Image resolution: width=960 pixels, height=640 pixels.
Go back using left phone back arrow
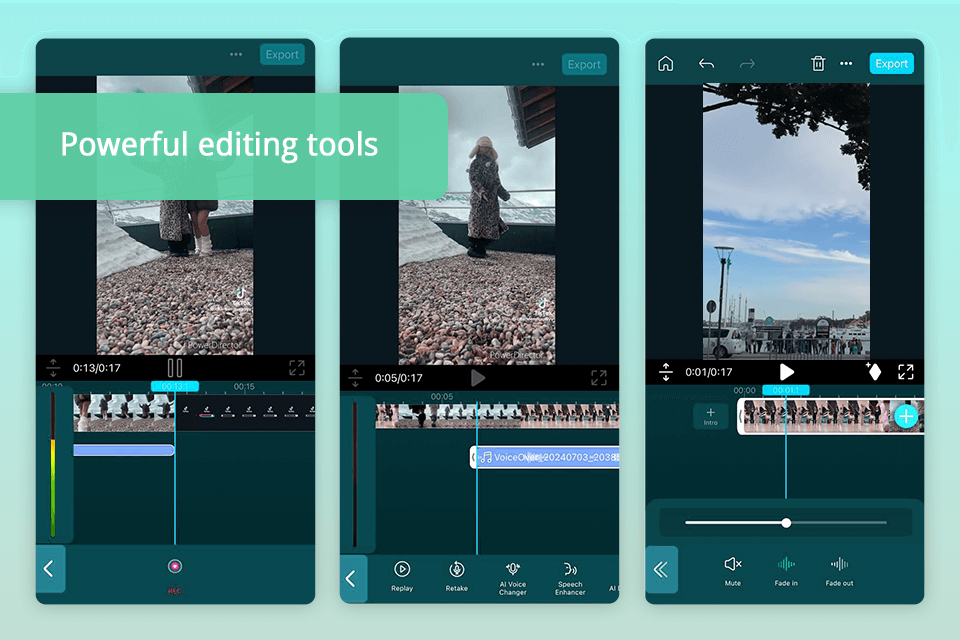(x=50, y=569)
